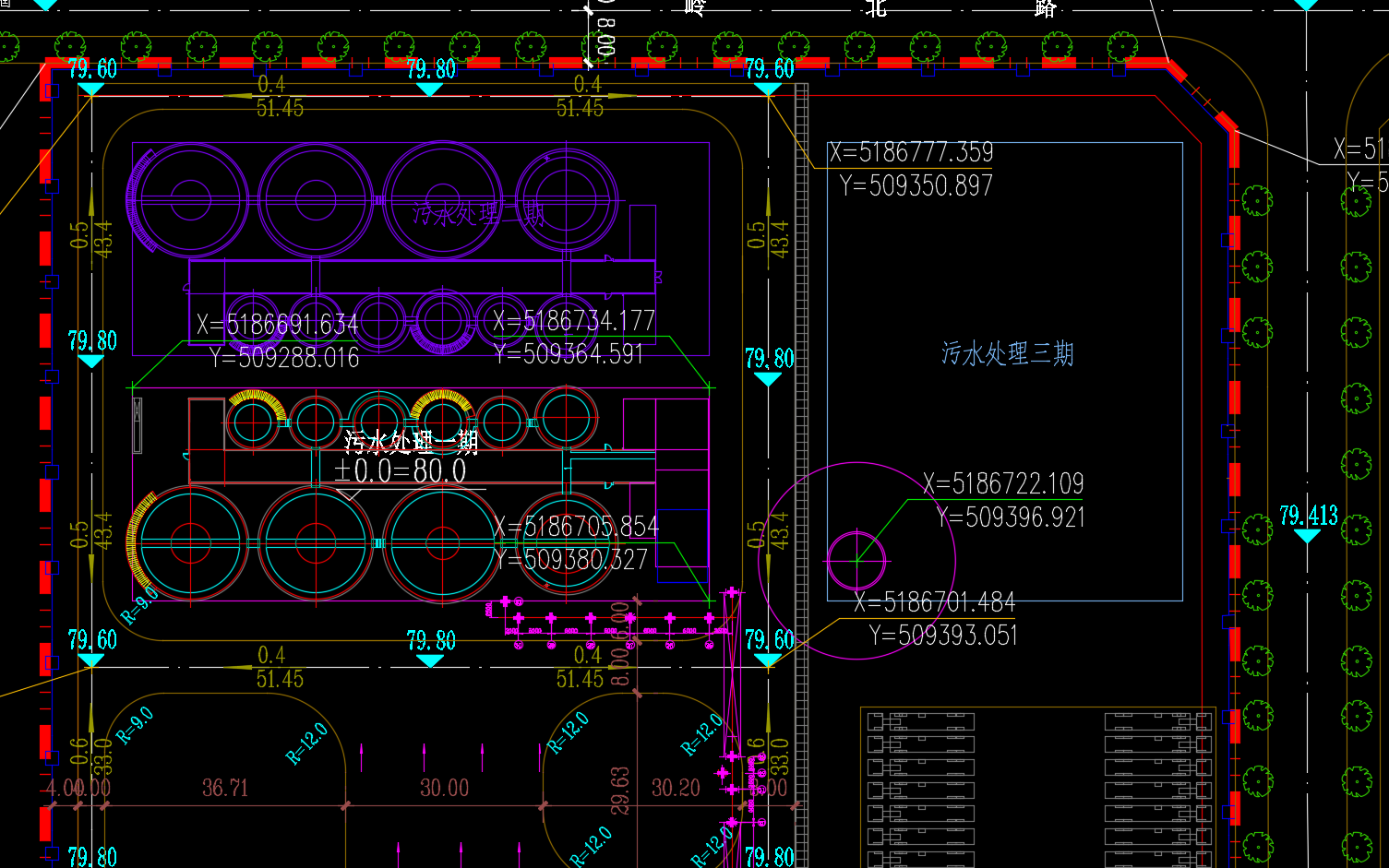Click the white 污水处理一期 label
Screen dimensions: 1389x868
411,442
